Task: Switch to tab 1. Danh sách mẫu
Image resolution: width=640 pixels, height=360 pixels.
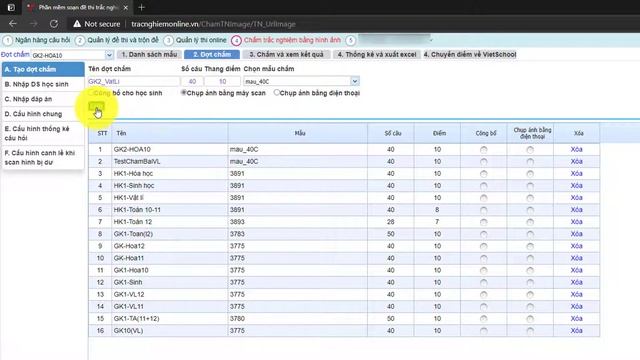Action: 149,54
